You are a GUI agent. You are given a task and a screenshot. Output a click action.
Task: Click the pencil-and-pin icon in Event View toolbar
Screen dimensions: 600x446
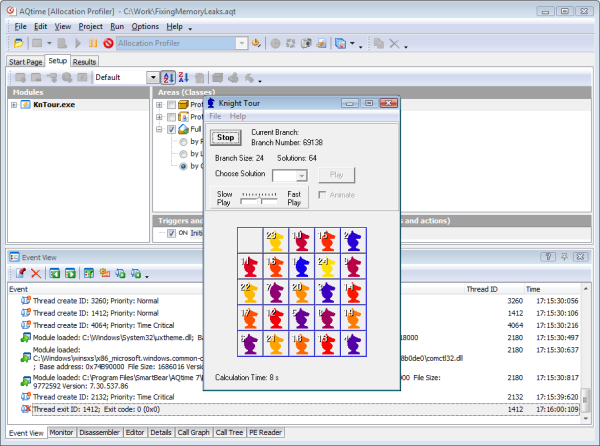[x=21, y=273]
